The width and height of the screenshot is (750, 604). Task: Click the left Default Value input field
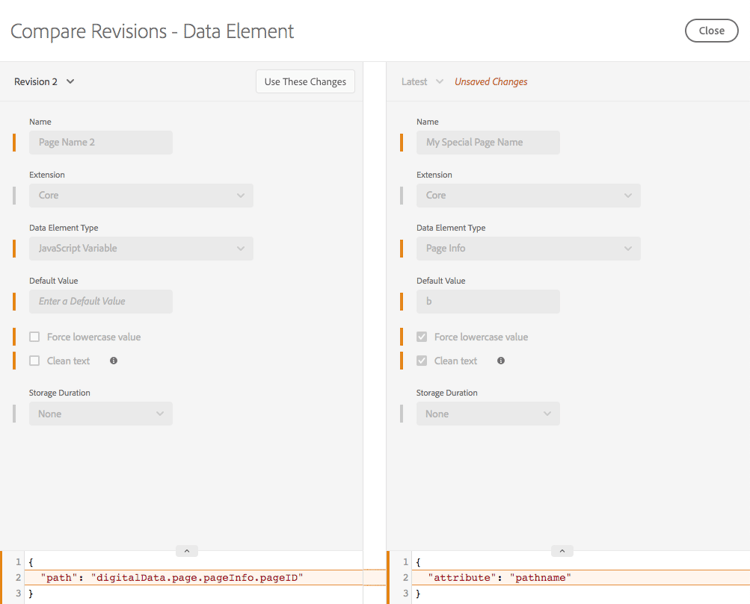[101, 302]
